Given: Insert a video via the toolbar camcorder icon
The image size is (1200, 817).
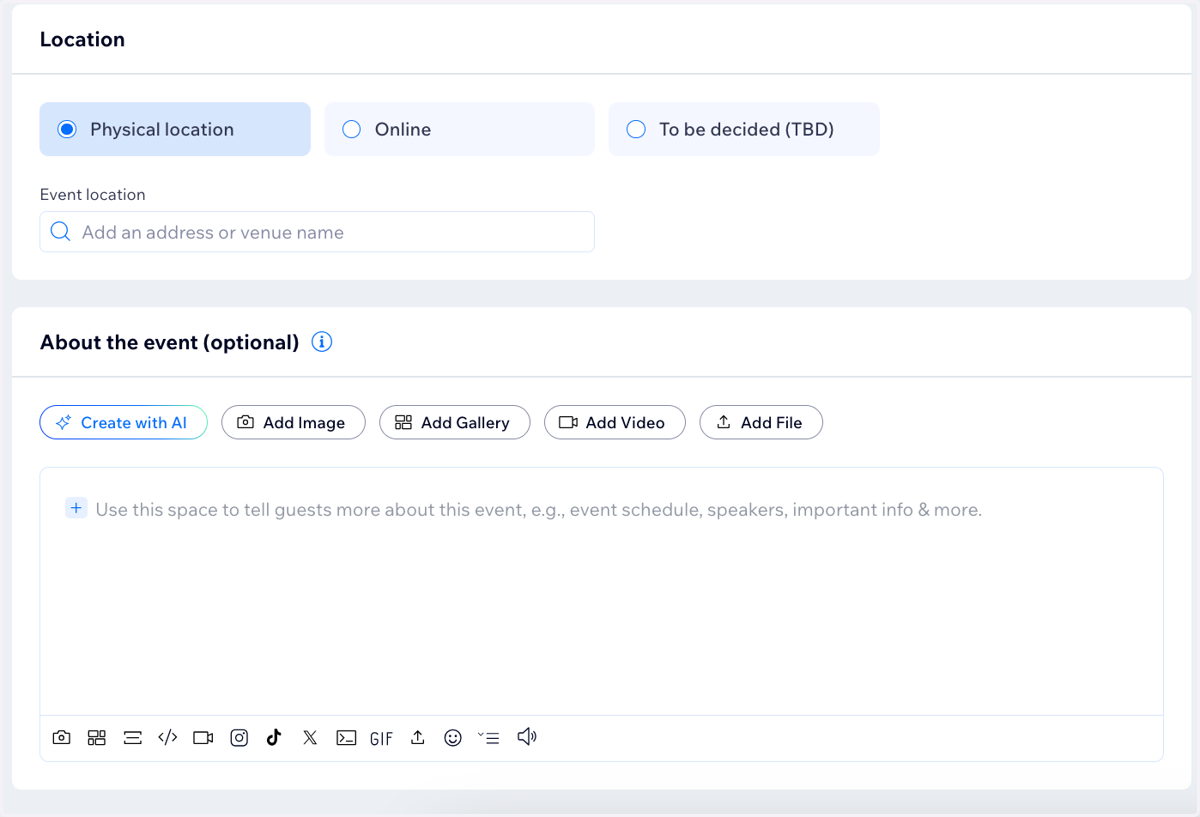Looking at the screenshot, I should coord(203,738).
